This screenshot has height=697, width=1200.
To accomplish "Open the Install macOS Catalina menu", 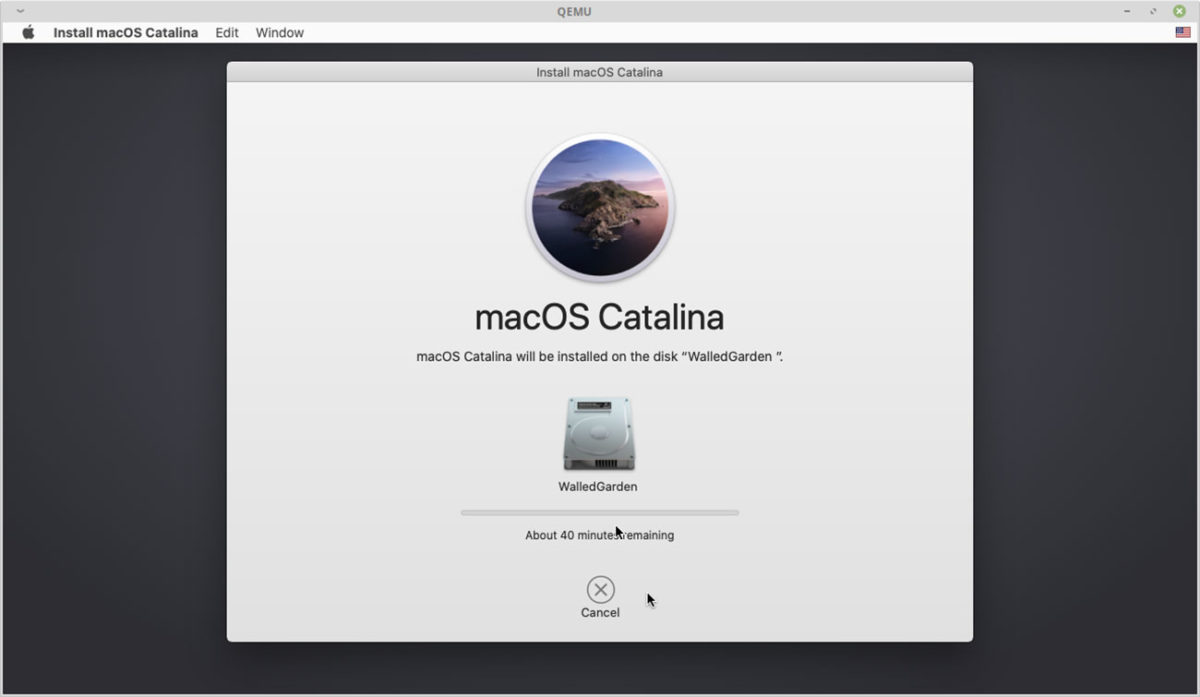I will (124, 32).
